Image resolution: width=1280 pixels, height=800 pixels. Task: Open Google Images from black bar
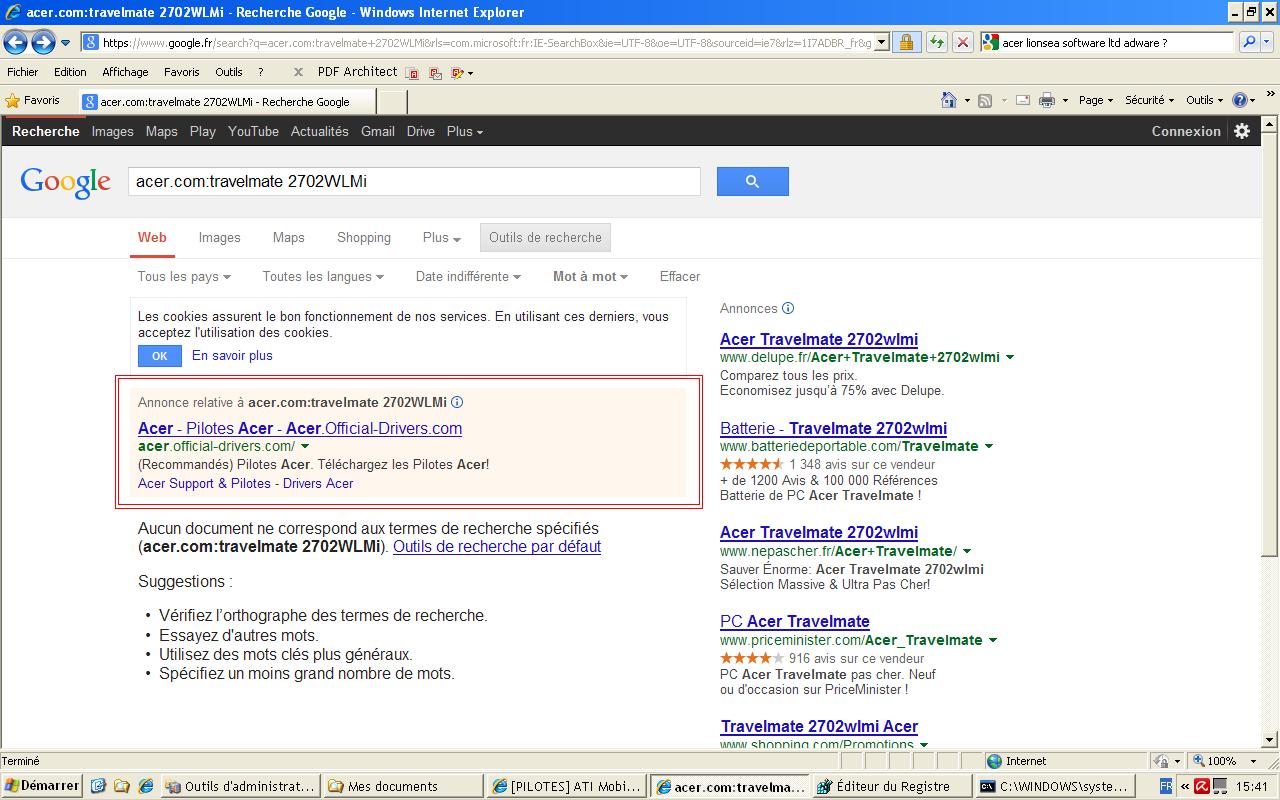coord(112,131)
